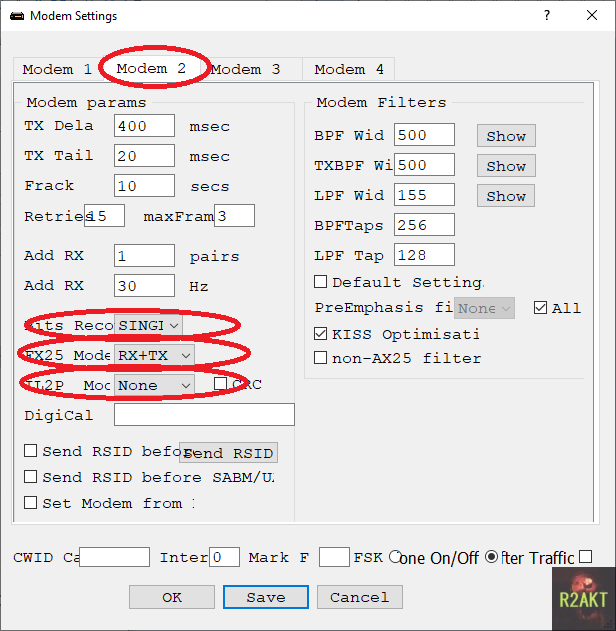The image size is (616, 631).
Task: Click the BPF Width input field
Action: [424, 135]
